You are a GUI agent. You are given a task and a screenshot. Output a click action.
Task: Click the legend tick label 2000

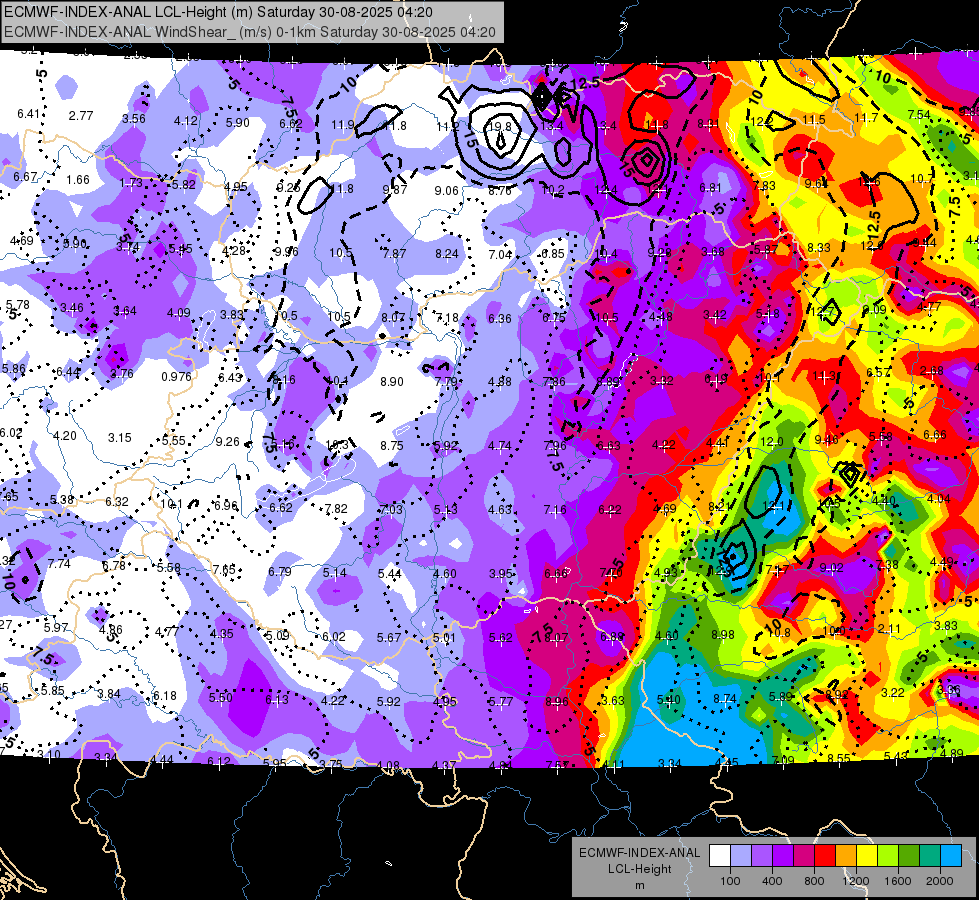click(940, 881)
